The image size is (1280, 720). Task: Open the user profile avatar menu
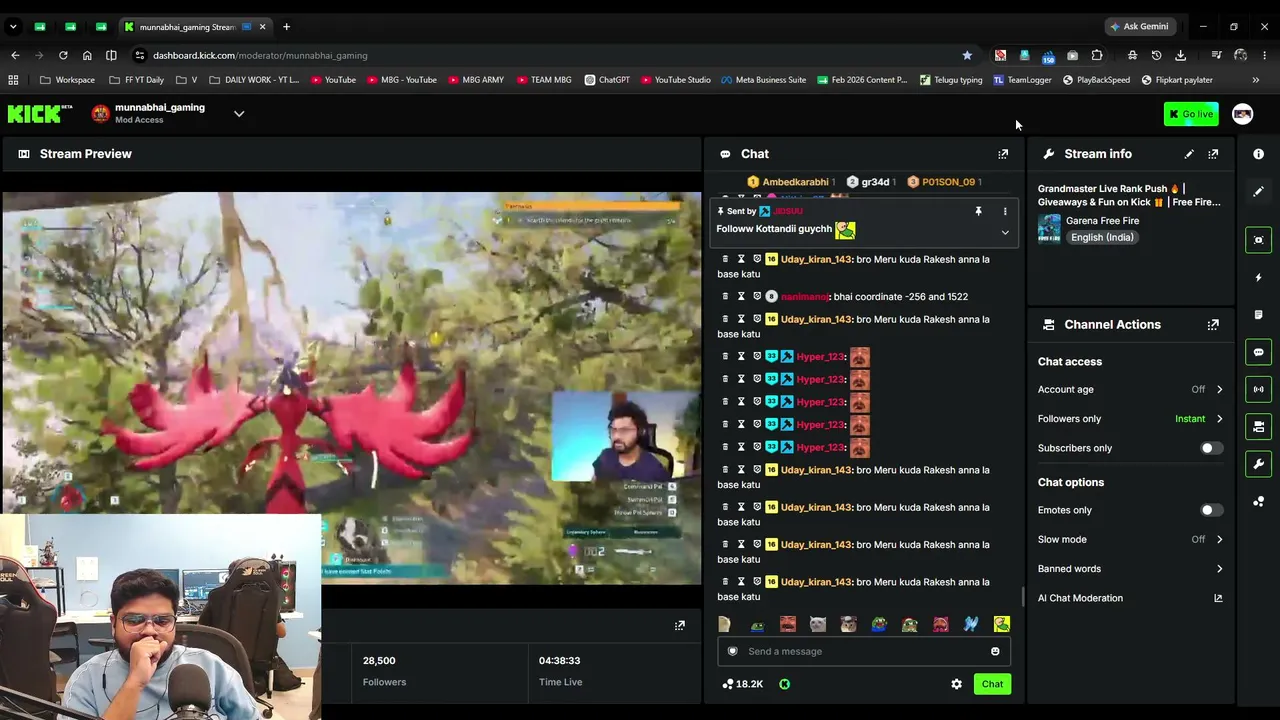coord(1242,114)
